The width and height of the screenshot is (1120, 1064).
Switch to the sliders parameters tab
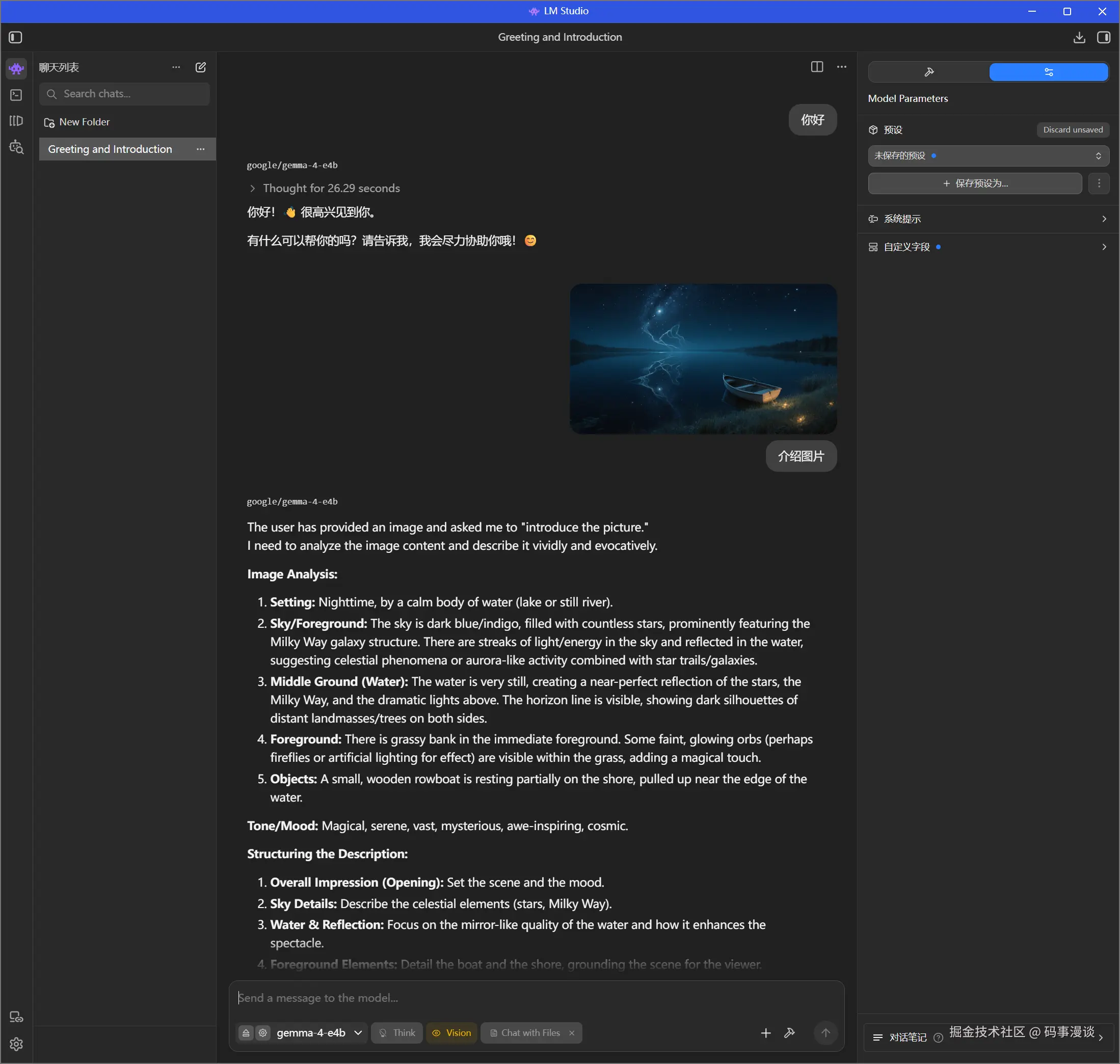click(1048, 72)
